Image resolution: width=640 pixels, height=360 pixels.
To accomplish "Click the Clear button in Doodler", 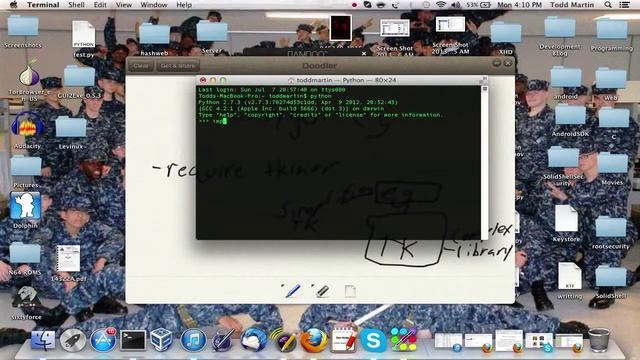I will [x=141, y=66].
